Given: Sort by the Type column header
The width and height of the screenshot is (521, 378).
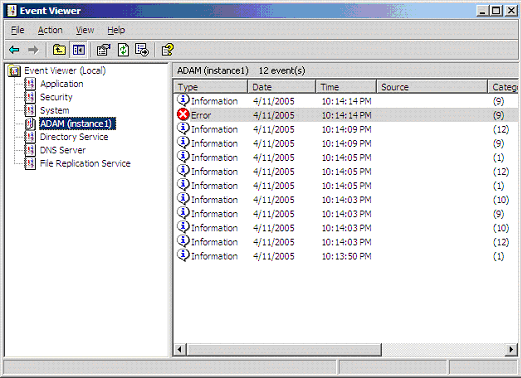Looking at the screenshot, I should (211, 87).
